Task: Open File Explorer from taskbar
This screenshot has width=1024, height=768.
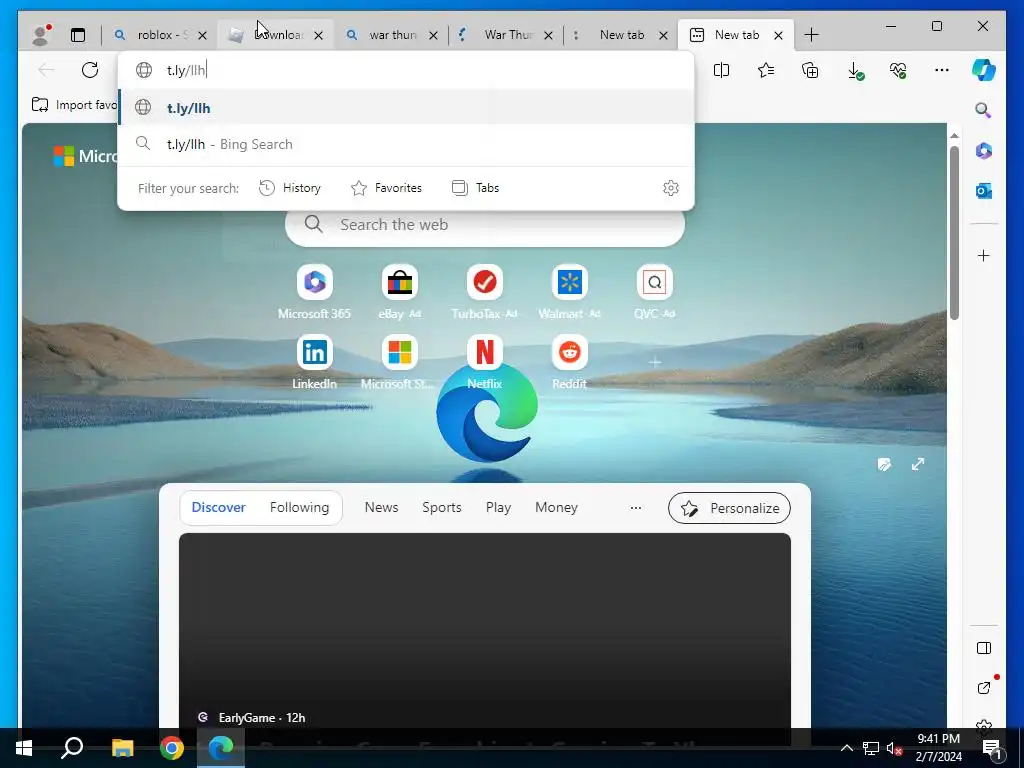Action: pyautogui.click(x=122, y=748)
